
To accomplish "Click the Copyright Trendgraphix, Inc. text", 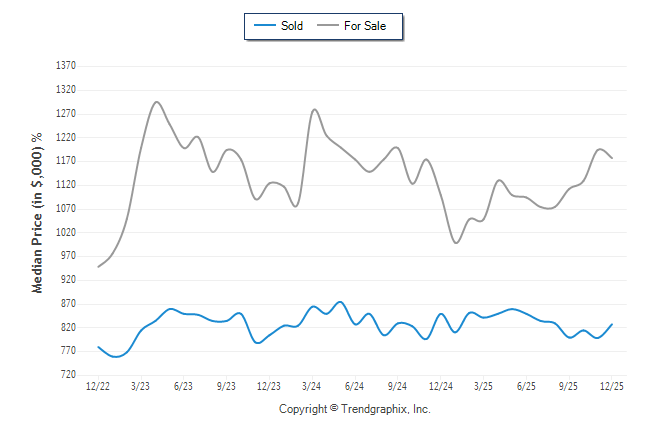I will click(x=354, y=409).
